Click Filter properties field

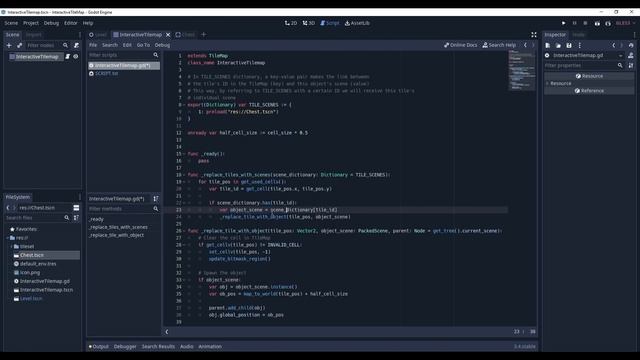[584, 65]
